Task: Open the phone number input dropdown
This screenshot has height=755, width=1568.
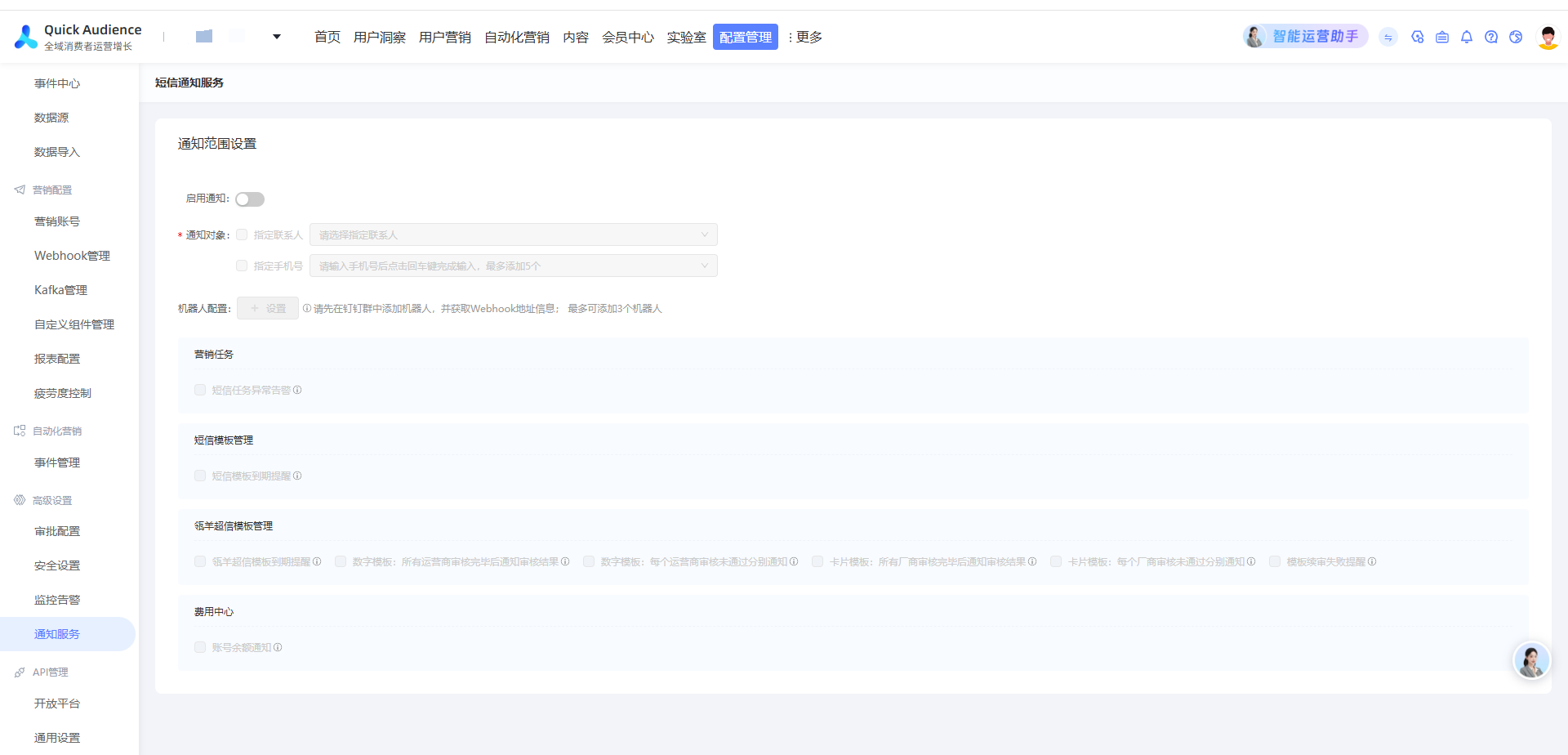Action: click(x=514, y=266)
